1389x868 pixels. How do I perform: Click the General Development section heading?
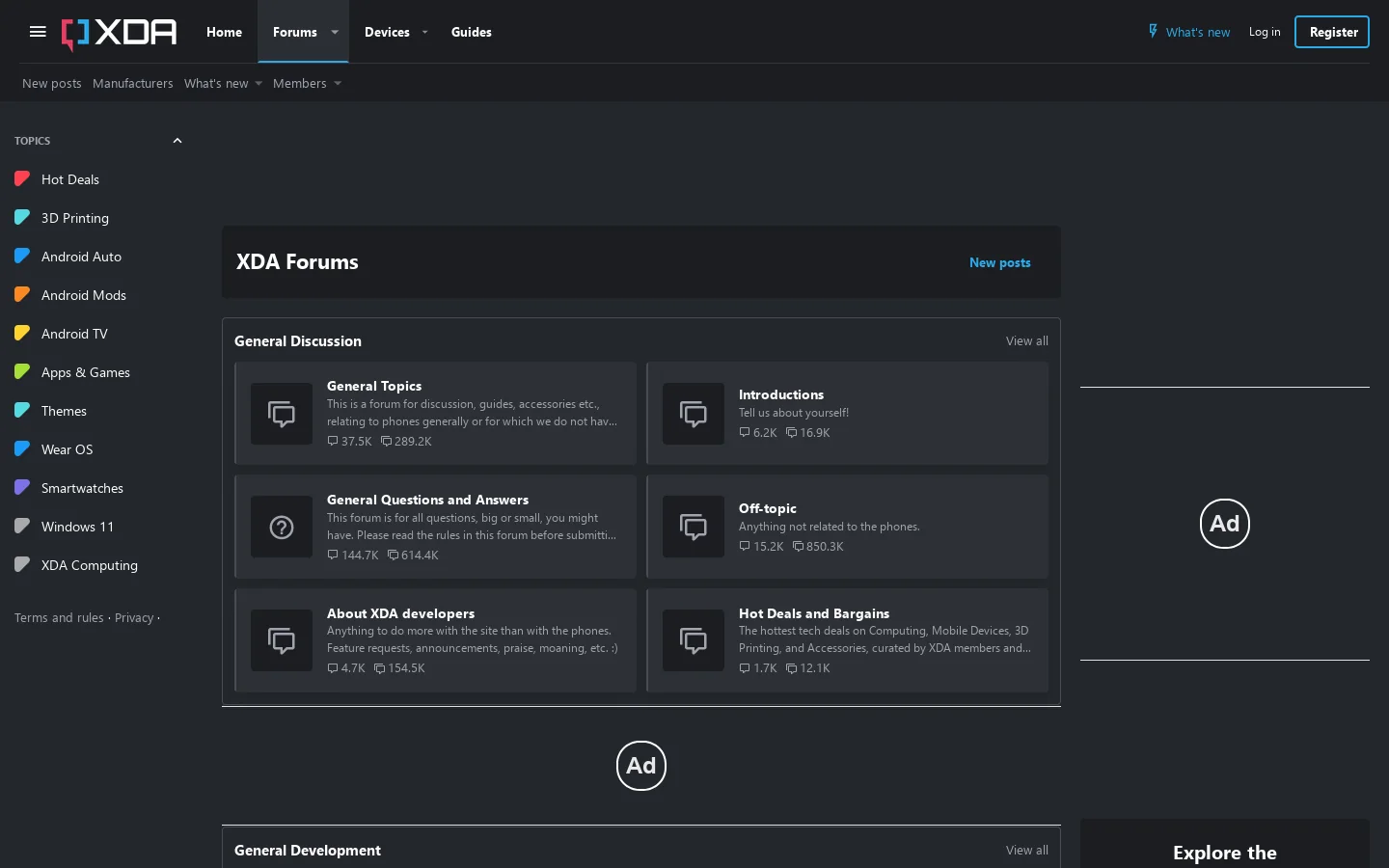(x=308, y=851)
